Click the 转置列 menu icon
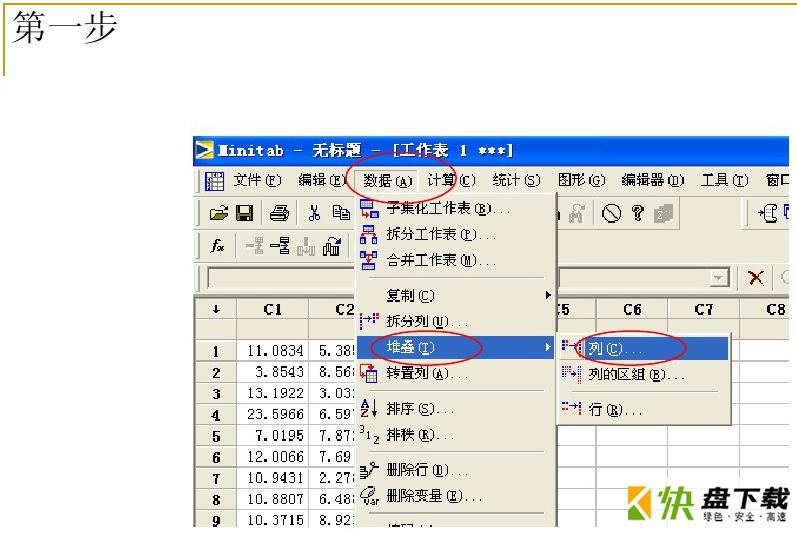 pyautogui.click(x=369, y=373)
